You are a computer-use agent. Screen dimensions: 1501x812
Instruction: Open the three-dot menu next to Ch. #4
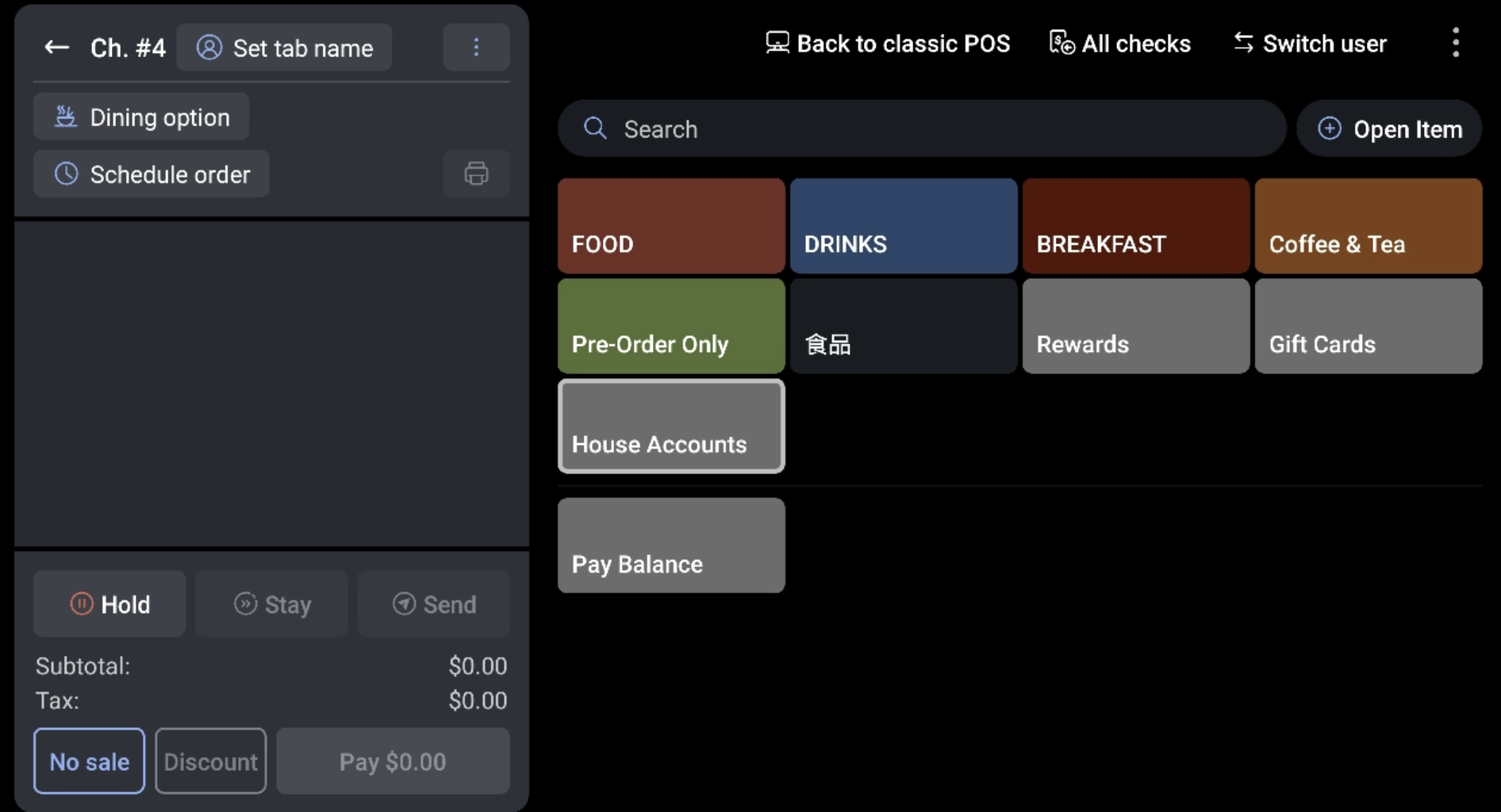(476, 47)
